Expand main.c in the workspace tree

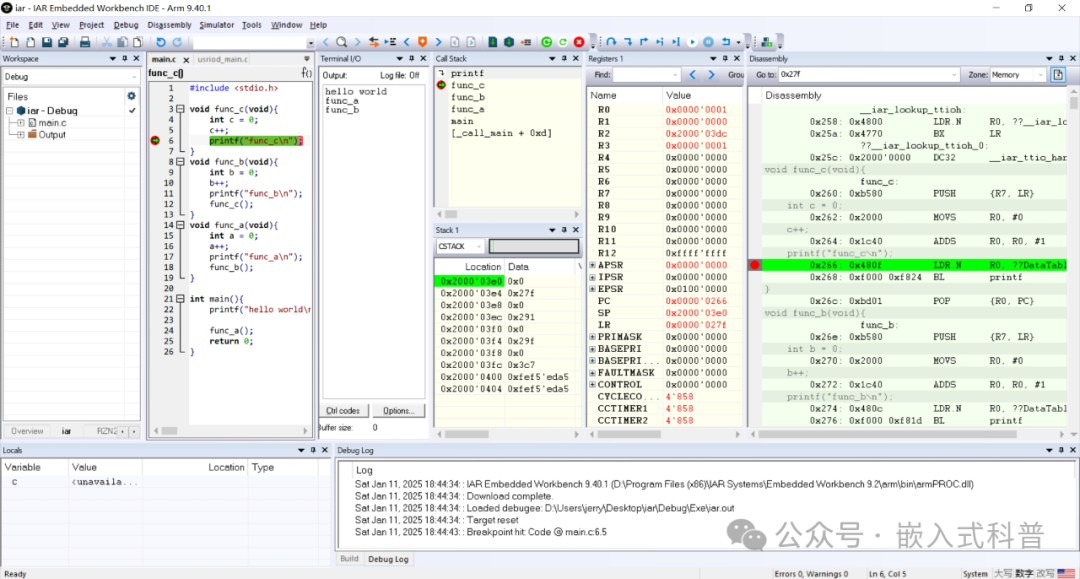click(x=21, y=123)
